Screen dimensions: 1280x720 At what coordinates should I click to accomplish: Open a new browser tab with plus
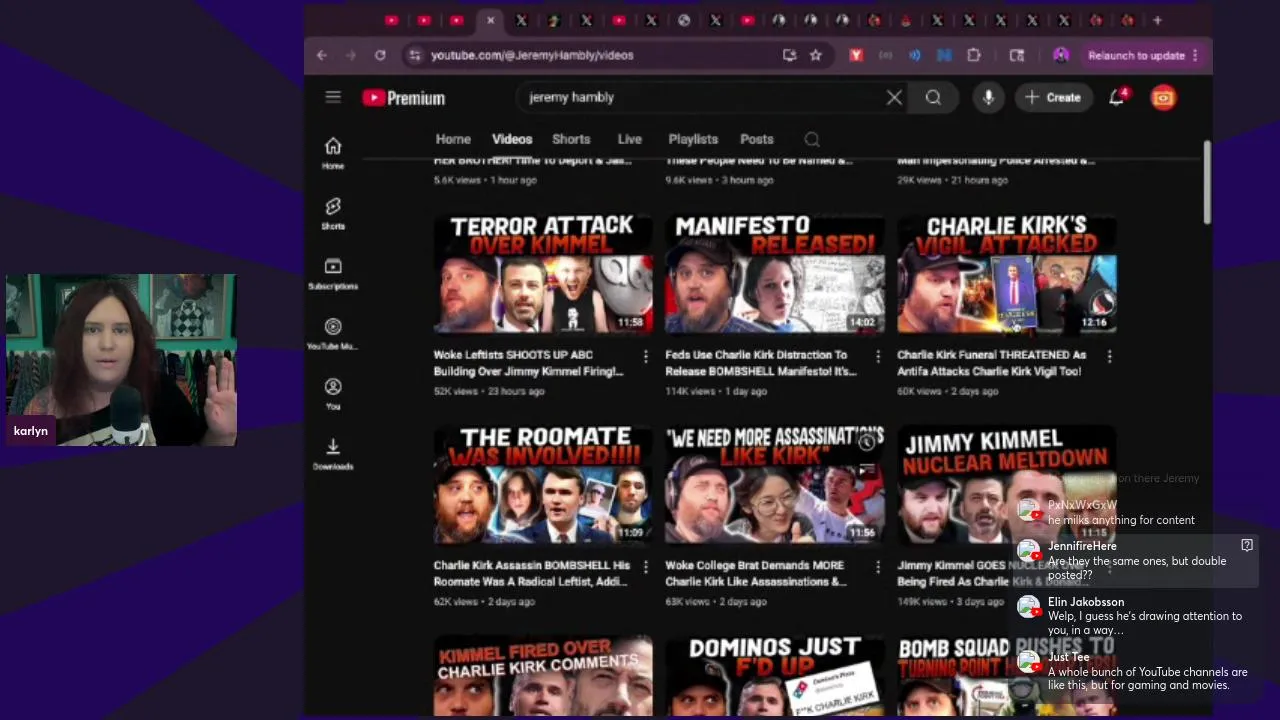[1157, 20]
